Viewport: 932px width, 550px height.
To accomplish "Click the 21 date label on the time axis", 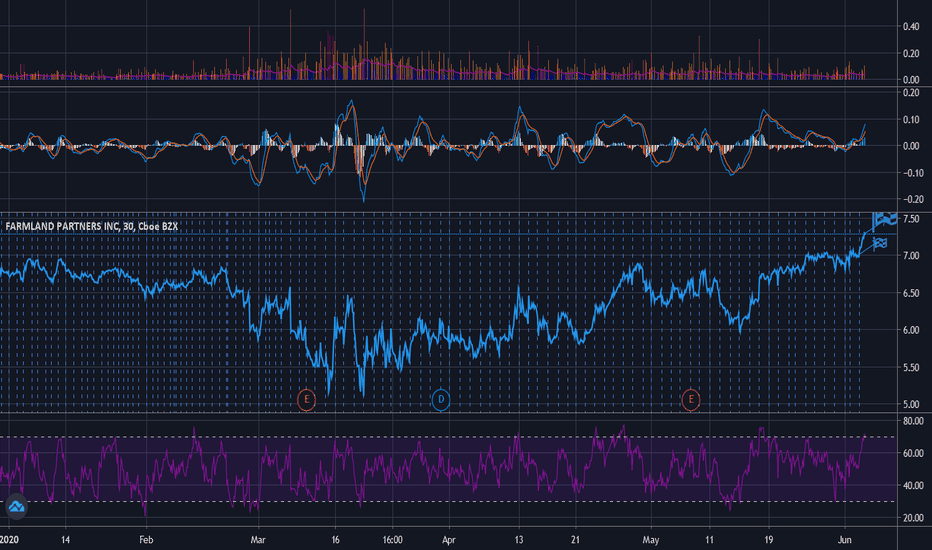I will click(x=576, y=540).
